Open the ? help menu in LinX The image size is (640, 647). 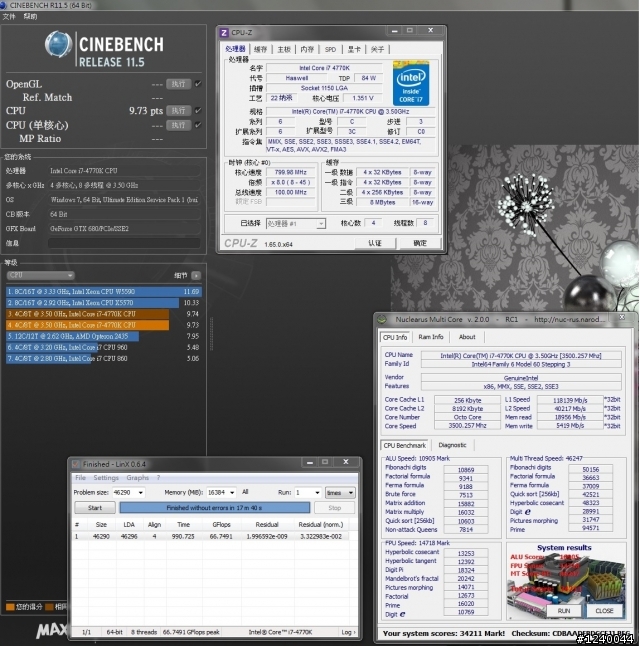click(158, 478)
